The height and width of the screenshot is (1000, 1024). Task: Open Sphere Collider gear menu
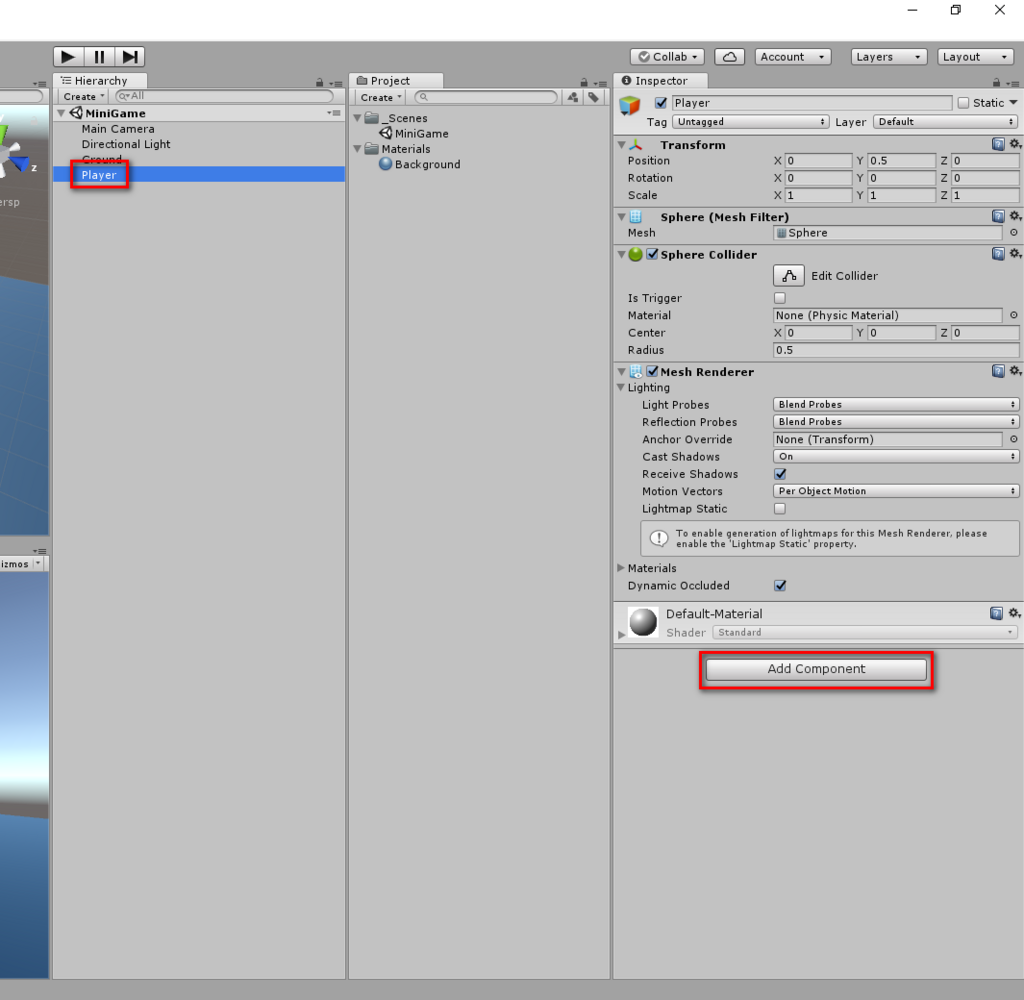pos(1015,253)
